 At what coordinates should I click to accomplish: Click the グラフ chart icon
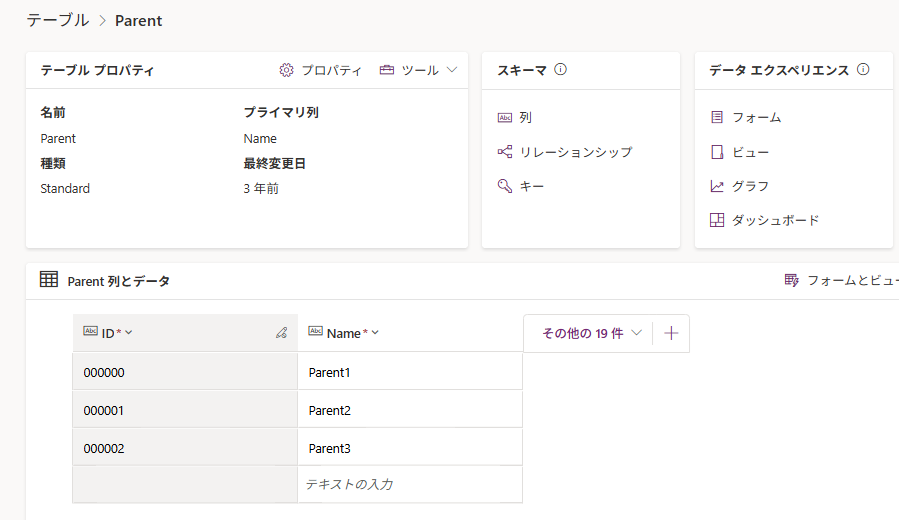point(717,186)
